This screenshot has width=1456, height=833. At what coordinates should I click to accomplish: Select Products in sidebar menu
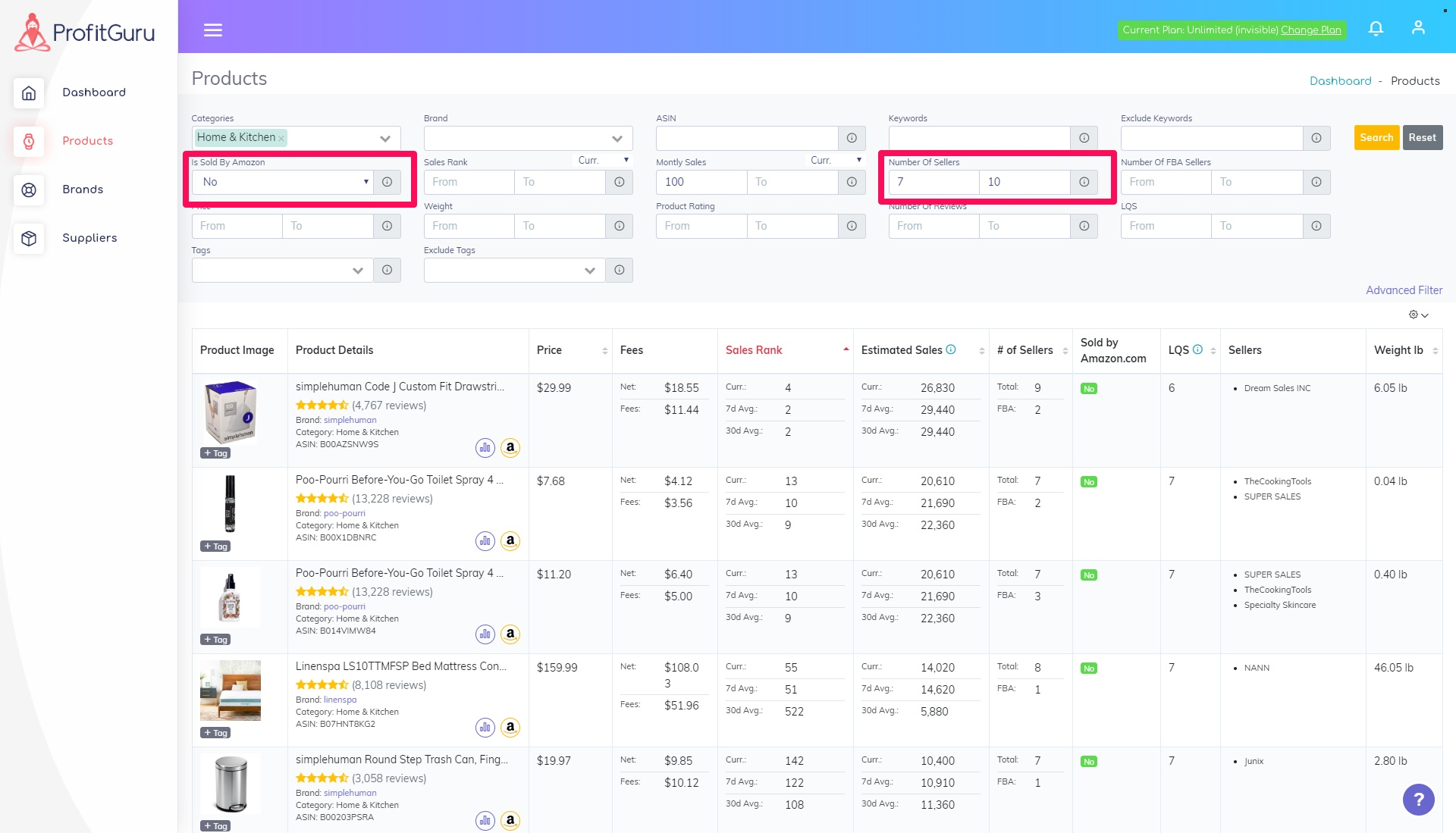pyautogui.click(x=87, y=141)
